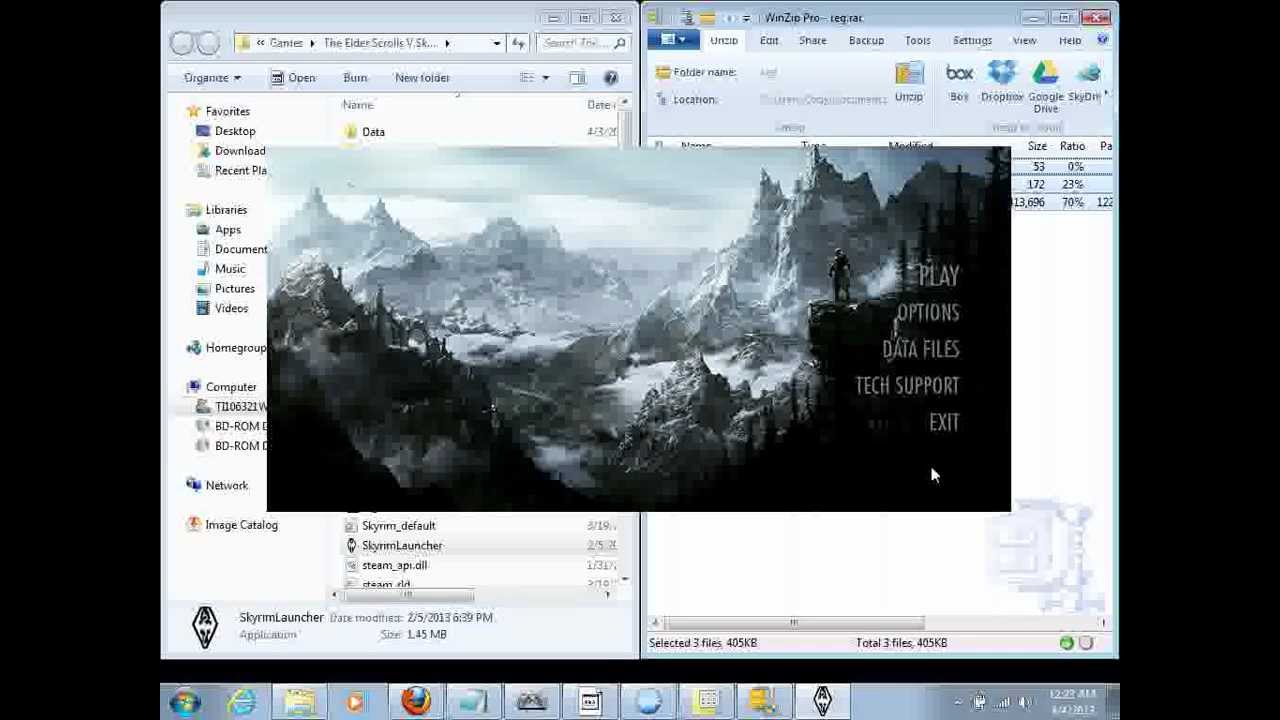This screenshot has height=720, width=1280.
Task: Select Network in the navigation pane
Action: point(227,486)
